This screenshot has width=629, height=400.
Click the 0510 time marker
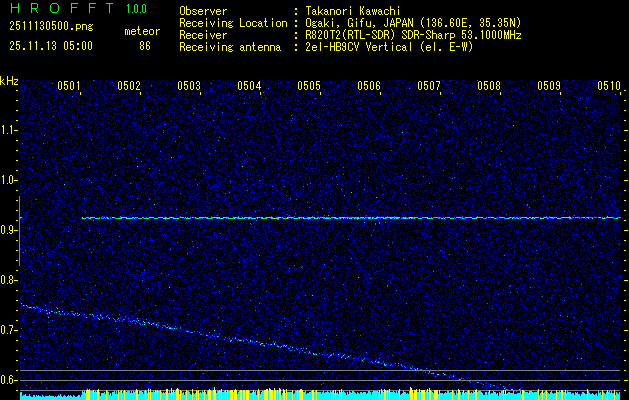tap(609, 86)
